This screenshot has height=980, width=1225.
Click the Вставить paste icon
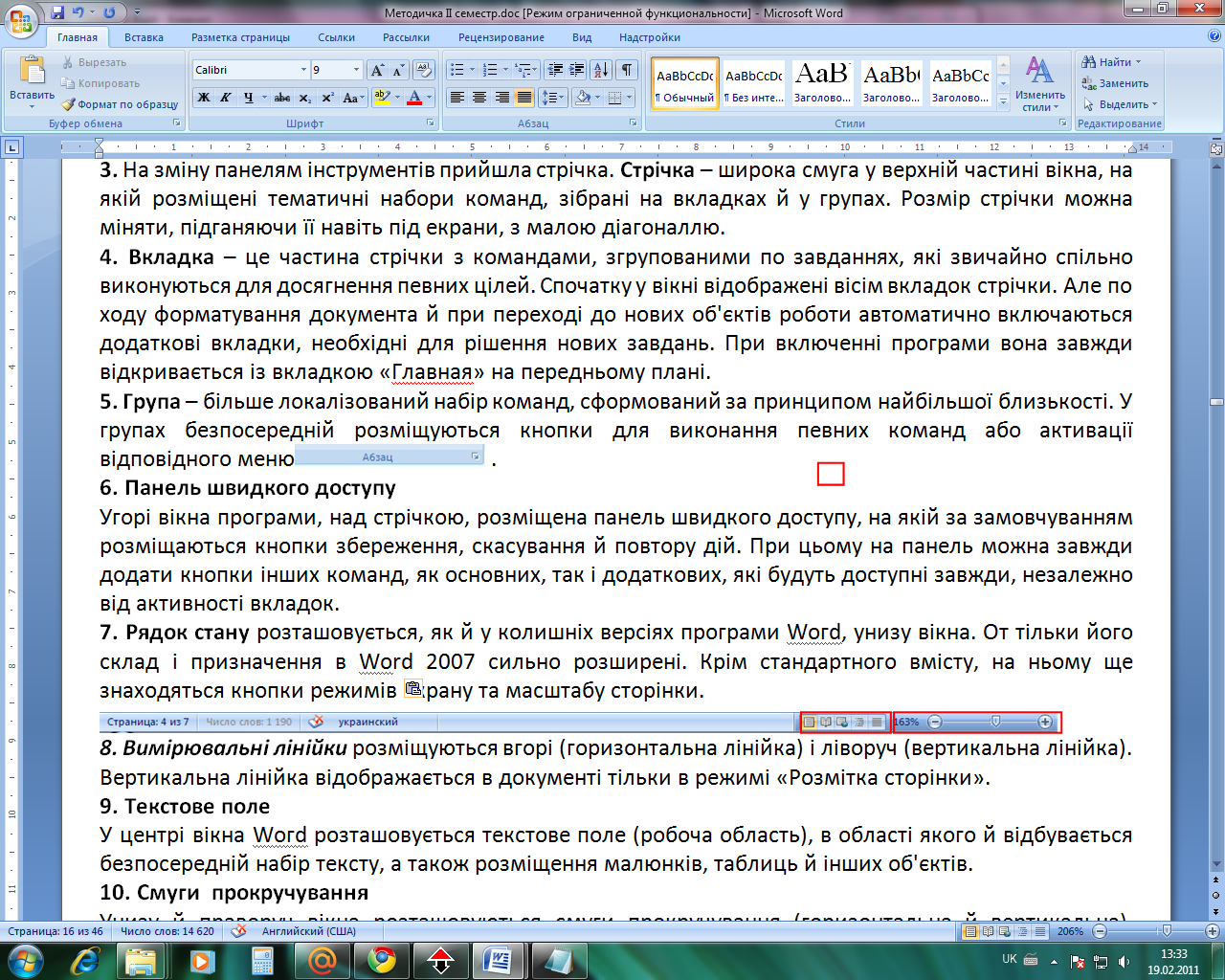[x=32, y=71]
